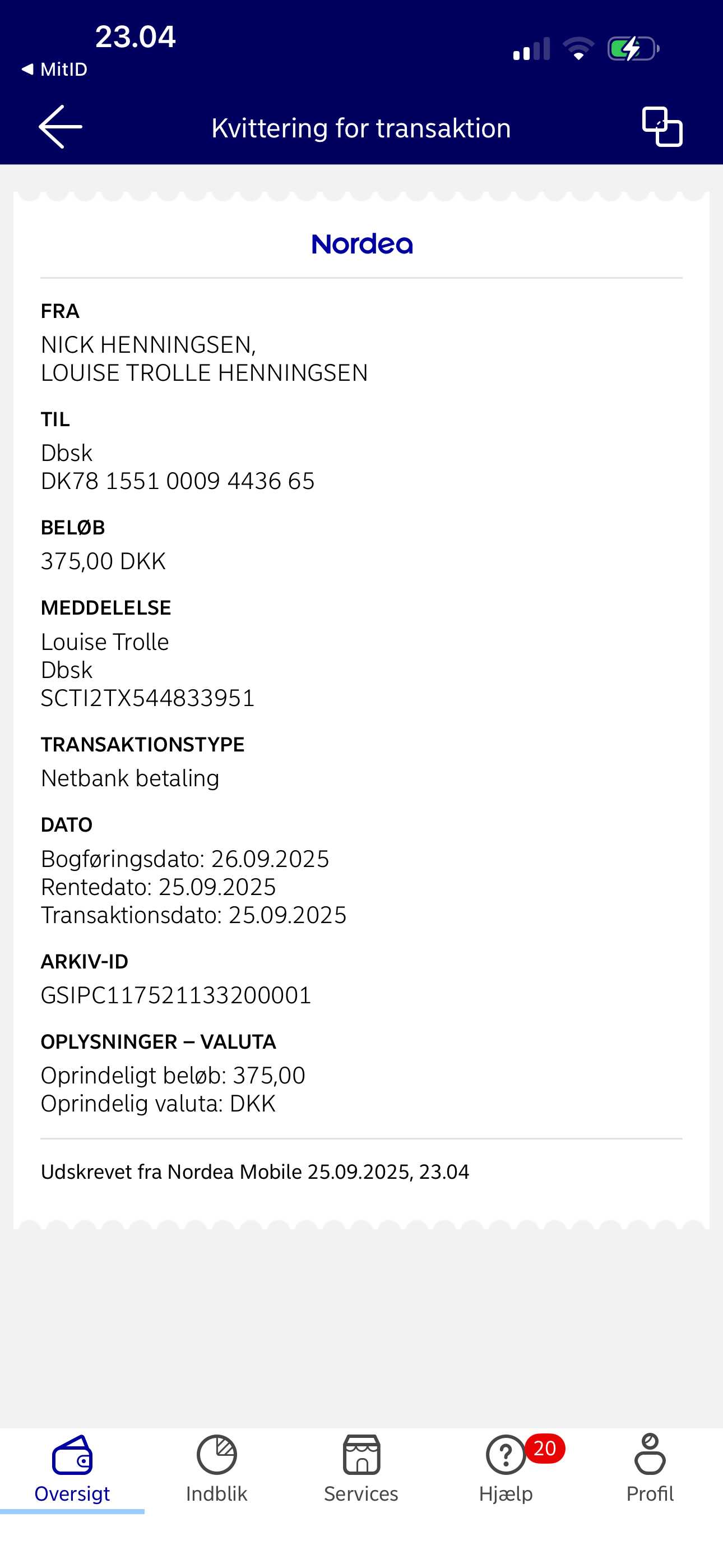This screenshot has width=723, height=1568.
Task: Return to MitID app link
Action: (x=55, y=70)
